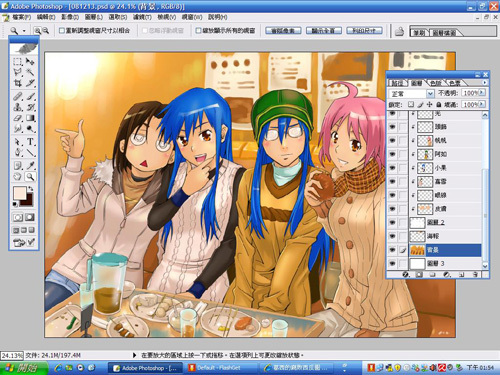Click the 列印尺寸 (Print Size) button
The width and height of the screenshot is (500, 375).
coord(364,31)
